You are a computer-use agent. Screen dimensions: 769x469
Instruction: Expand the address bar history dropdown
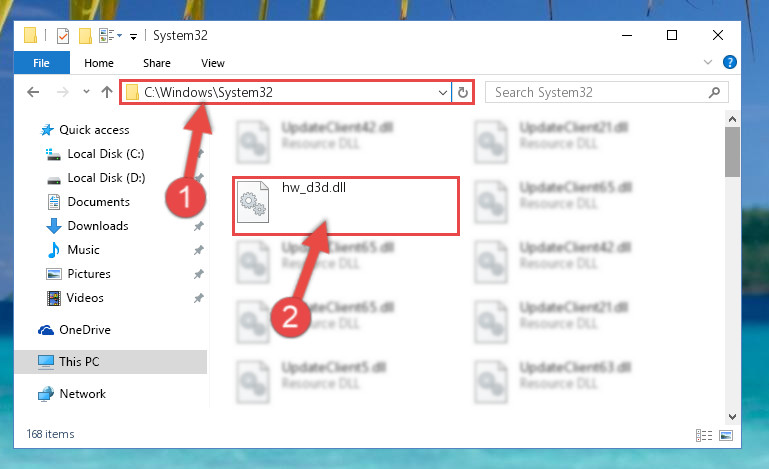tap(442, 92)
